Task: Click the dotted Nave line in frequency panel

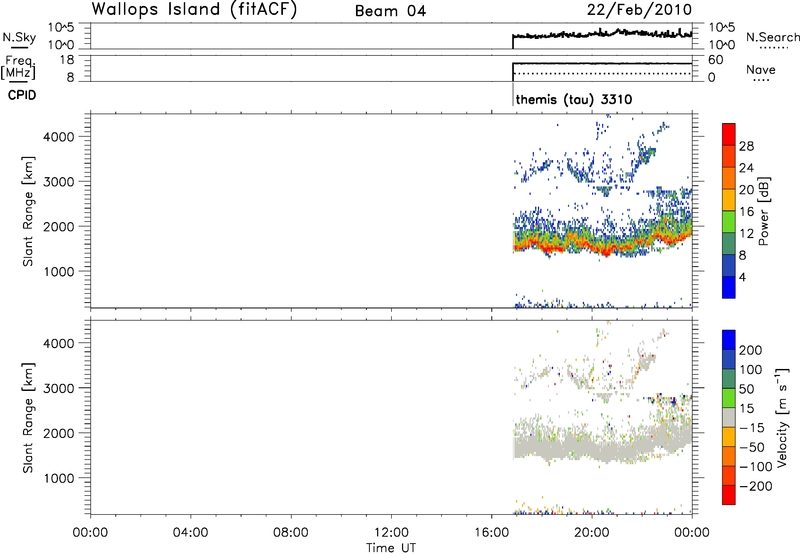Action: [602, 73]
